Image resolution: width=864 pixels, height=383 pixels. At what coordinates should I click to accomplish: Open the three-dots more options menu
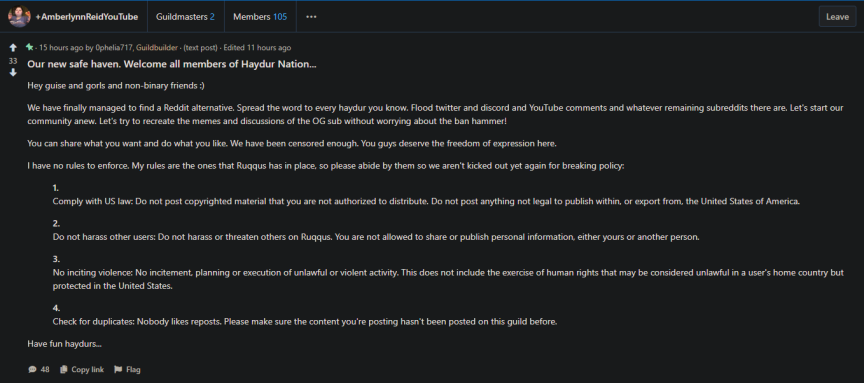(x=311, y=17)
